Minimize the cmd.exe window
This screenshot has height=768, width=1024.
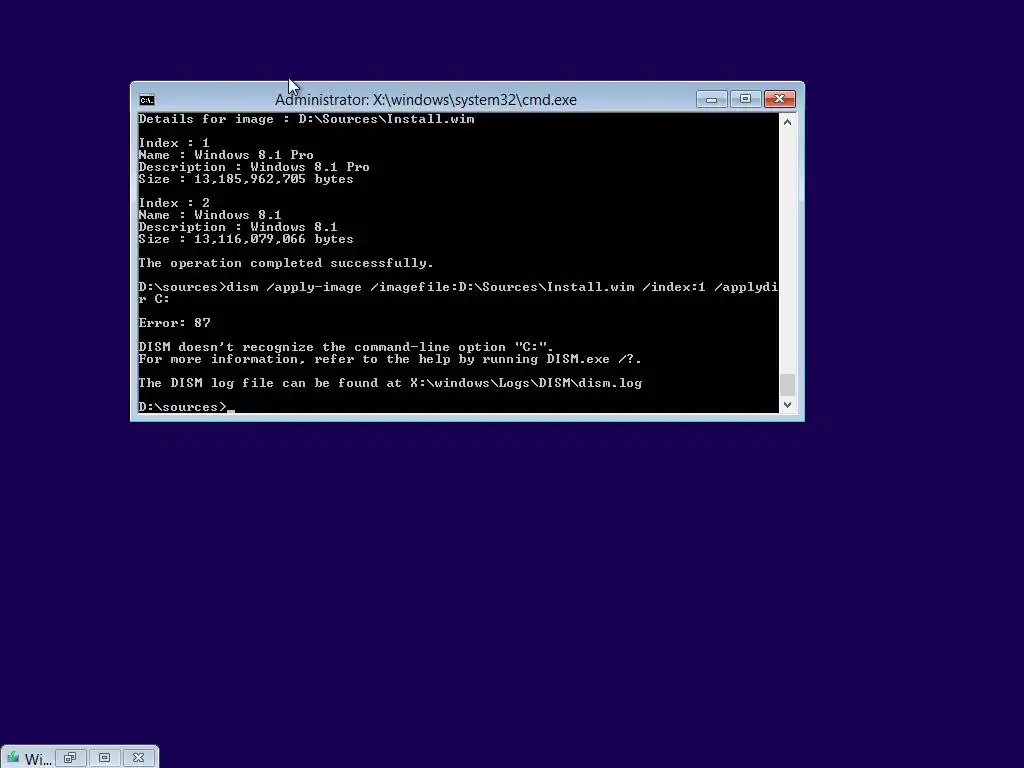coord(712,99)
